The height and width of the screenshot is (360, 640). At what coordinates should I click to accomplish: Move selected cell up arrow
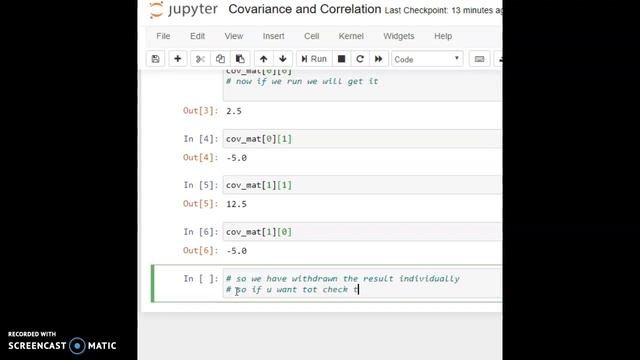[x=264, y=59]
